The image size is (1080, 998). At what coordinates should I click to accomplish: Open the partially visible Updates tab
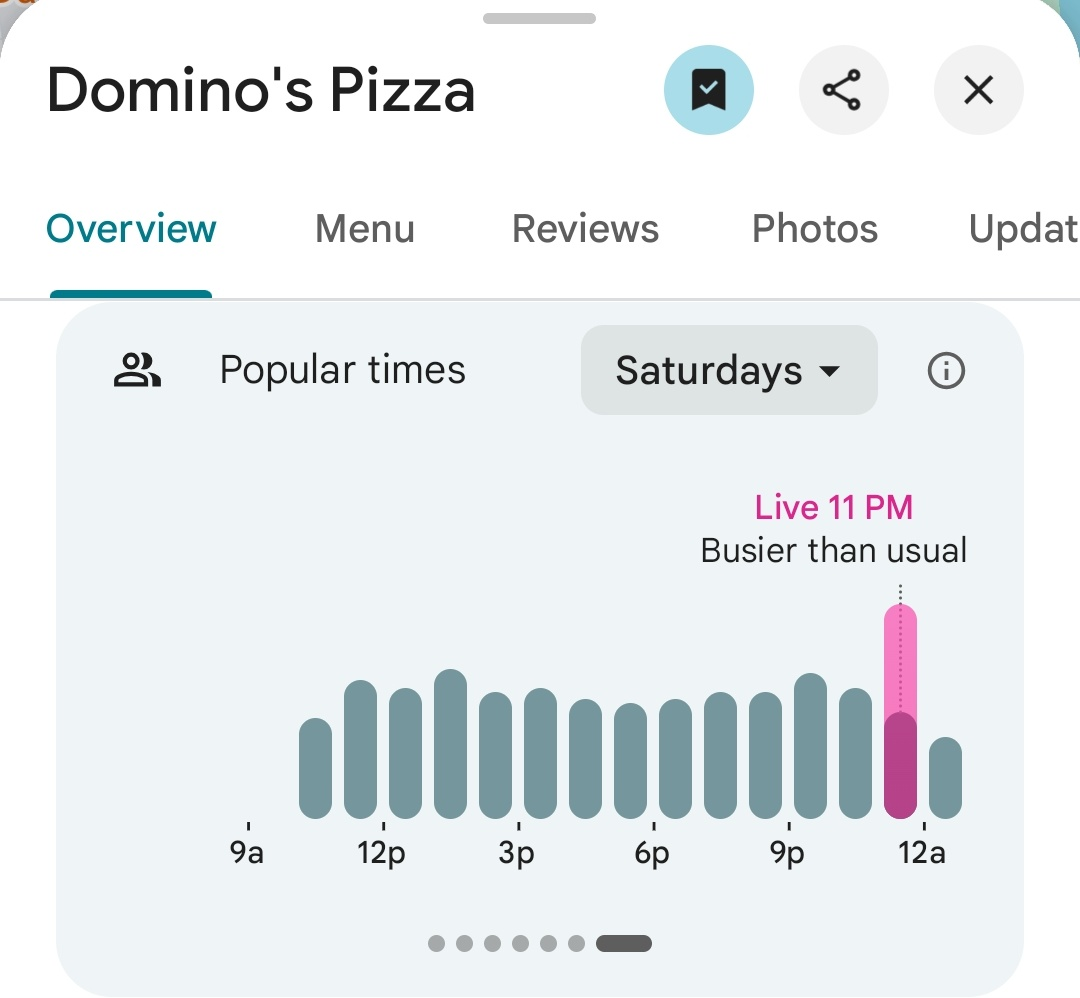click(1022, 229)
